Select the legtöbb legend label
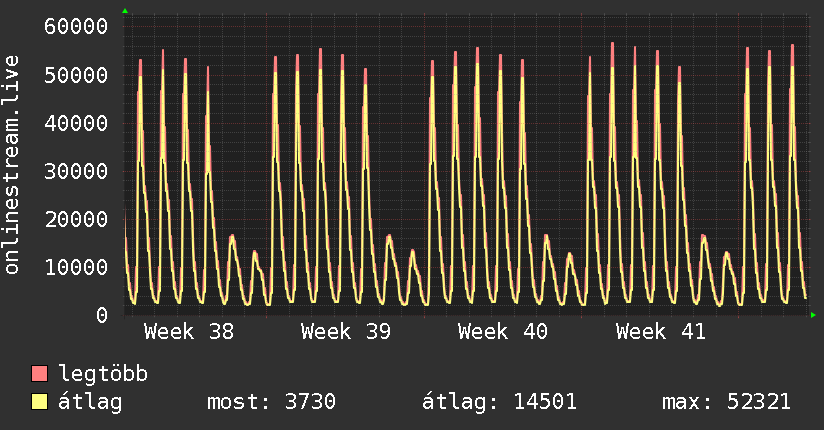824x430 pixels. (x=104, y=374)
